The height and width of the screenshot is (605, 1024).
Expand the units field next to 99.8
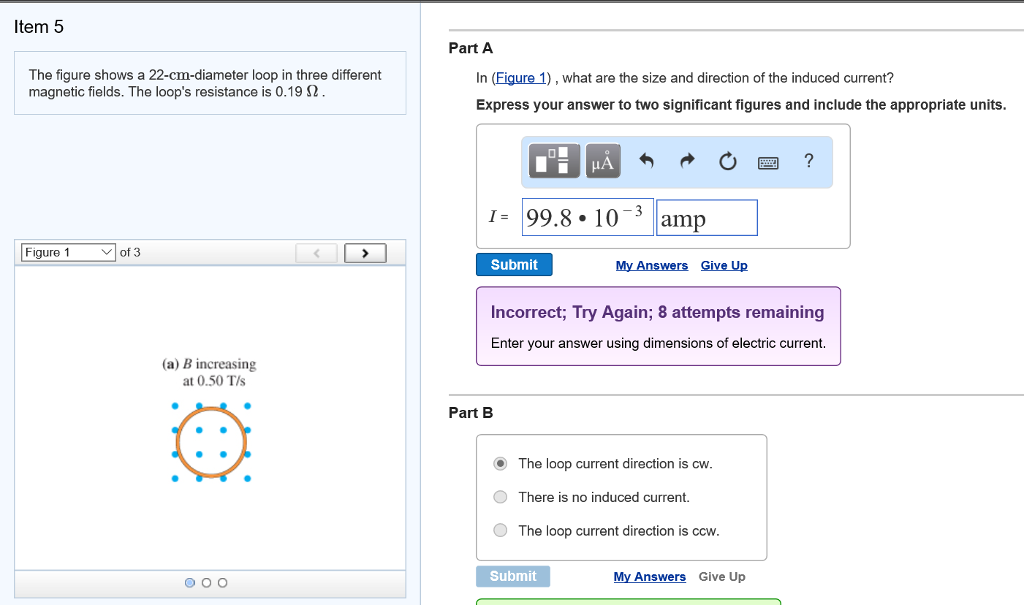tap(706, 217)
